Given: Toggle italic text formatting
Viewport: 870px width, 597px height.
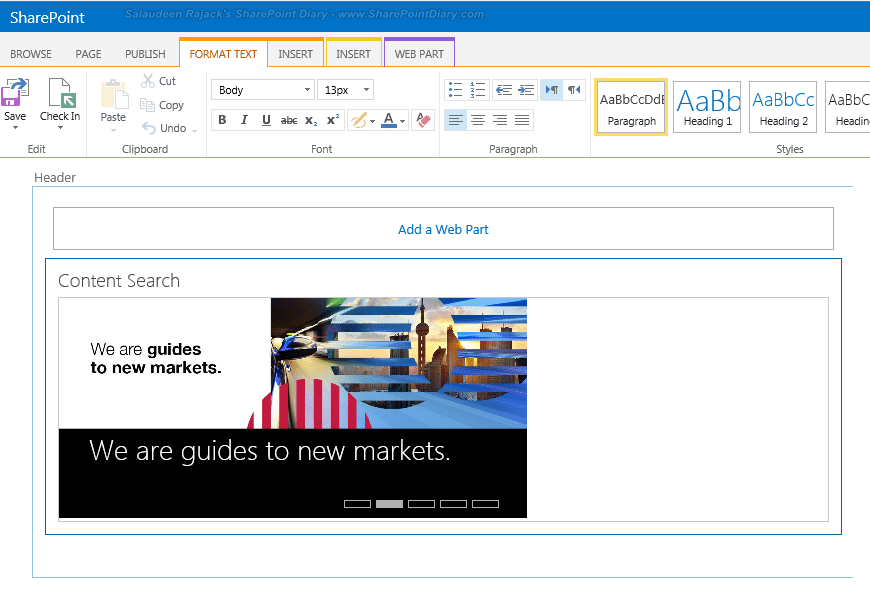Looking at the screenshot, I should click(244, 119).
